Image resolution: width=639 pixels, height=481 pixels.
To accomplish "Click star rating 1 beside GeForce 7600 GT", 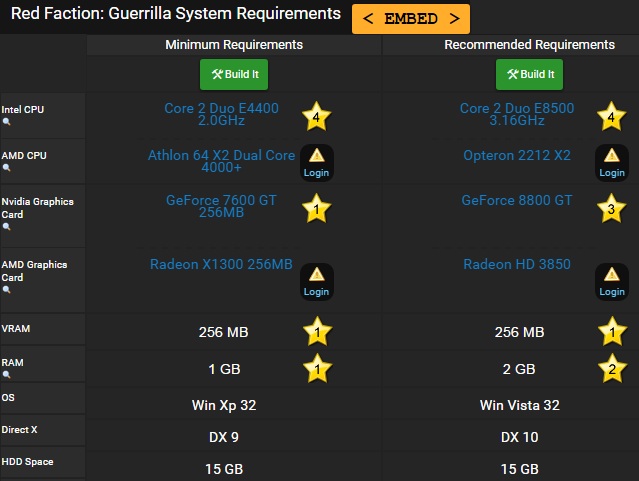I will pyautogui.click(x=316, y=209).
